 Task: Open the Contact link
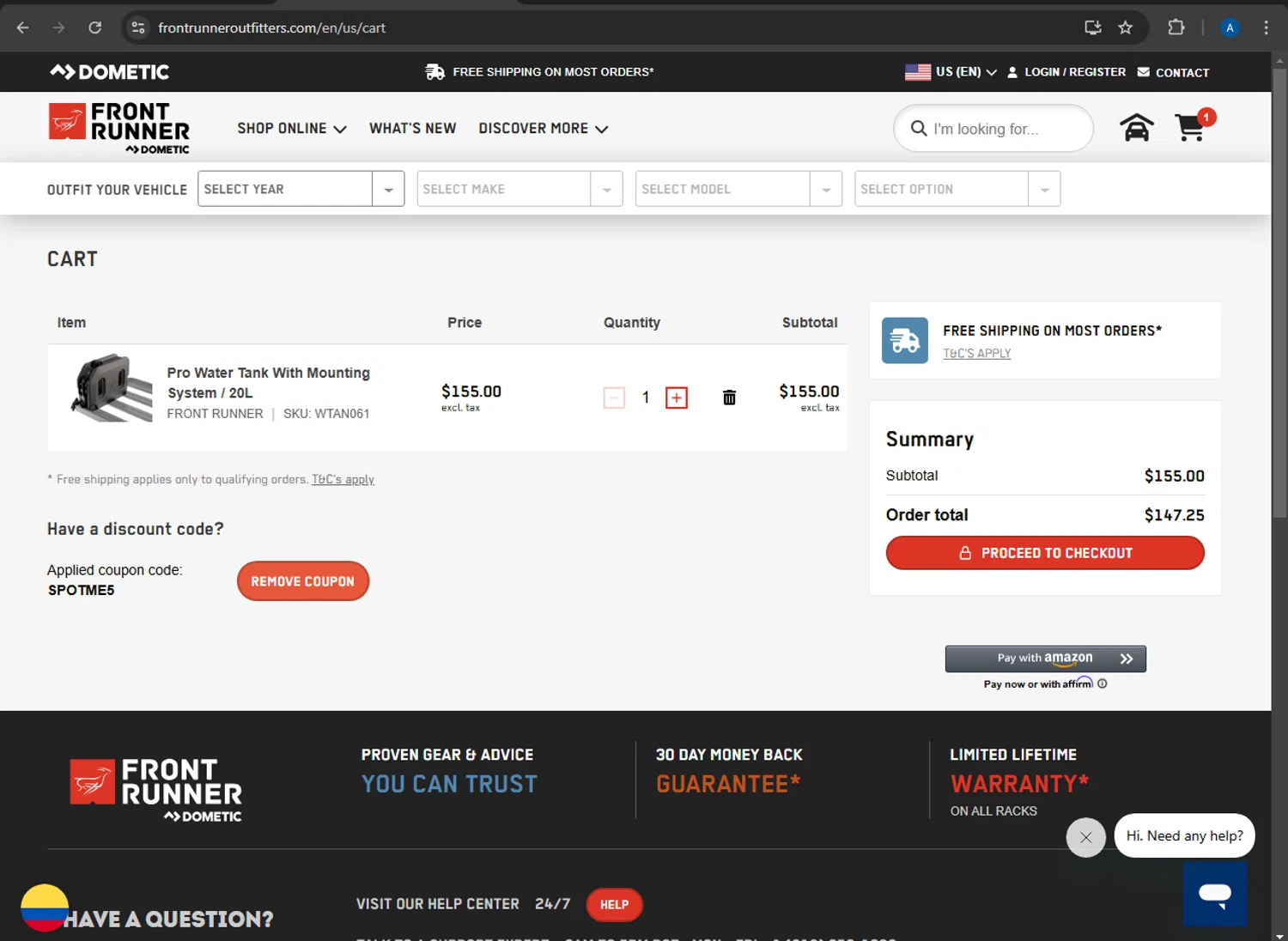(1173, 72)
